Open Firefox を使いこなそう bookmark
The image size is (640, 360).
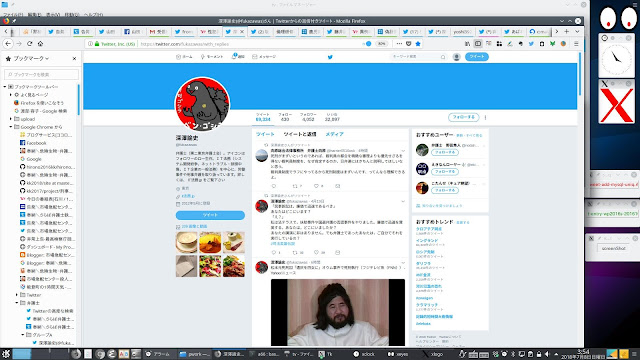39,103
